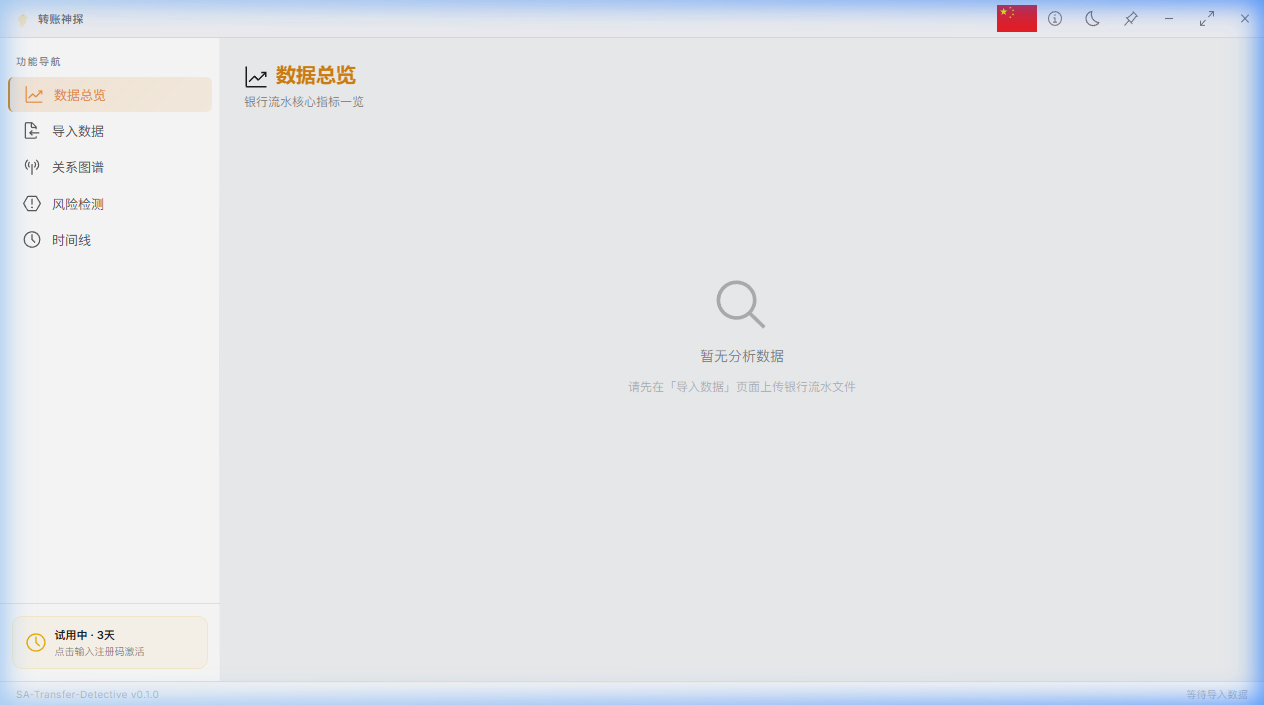The width and height of the screenshot is (1264, 705).
Task: Click the 转账神探 title text
Action: click(61, 19)
